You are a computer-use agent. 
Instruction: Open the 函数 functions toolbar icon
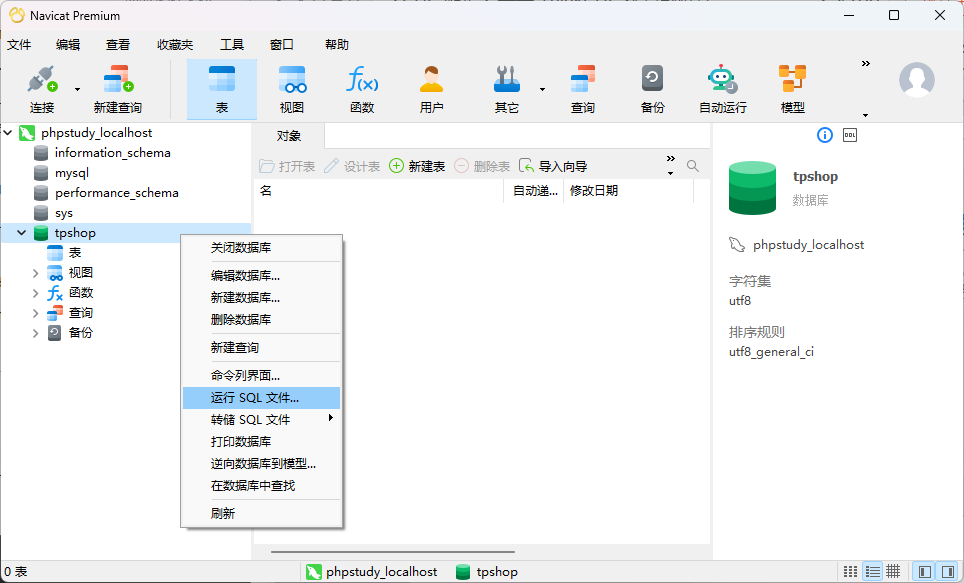pyautogui.click(x=362, y=89)
